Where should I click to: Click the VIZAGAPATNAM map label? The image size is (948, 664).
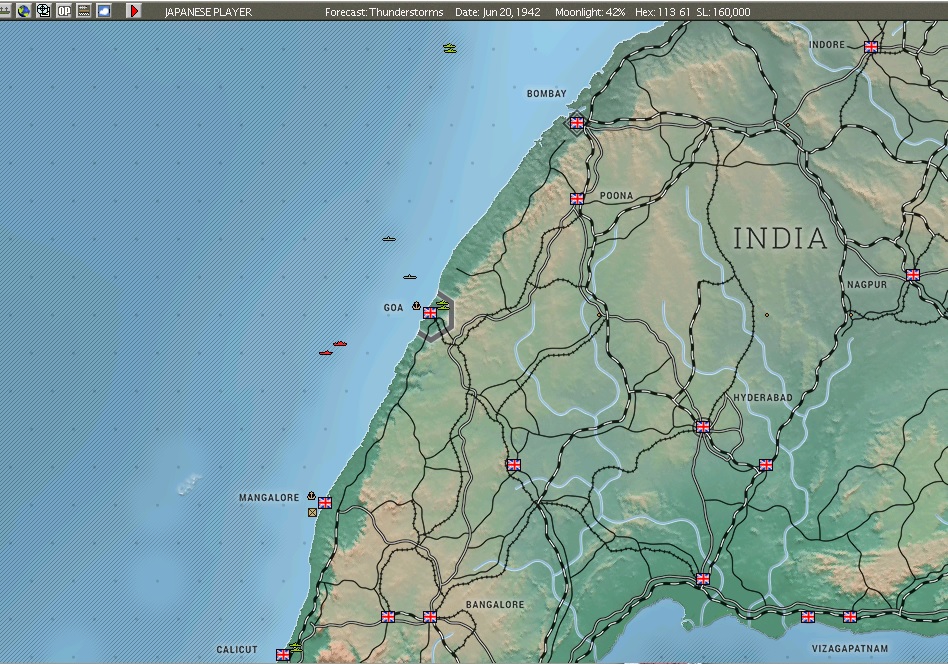[x=850, y=648]
